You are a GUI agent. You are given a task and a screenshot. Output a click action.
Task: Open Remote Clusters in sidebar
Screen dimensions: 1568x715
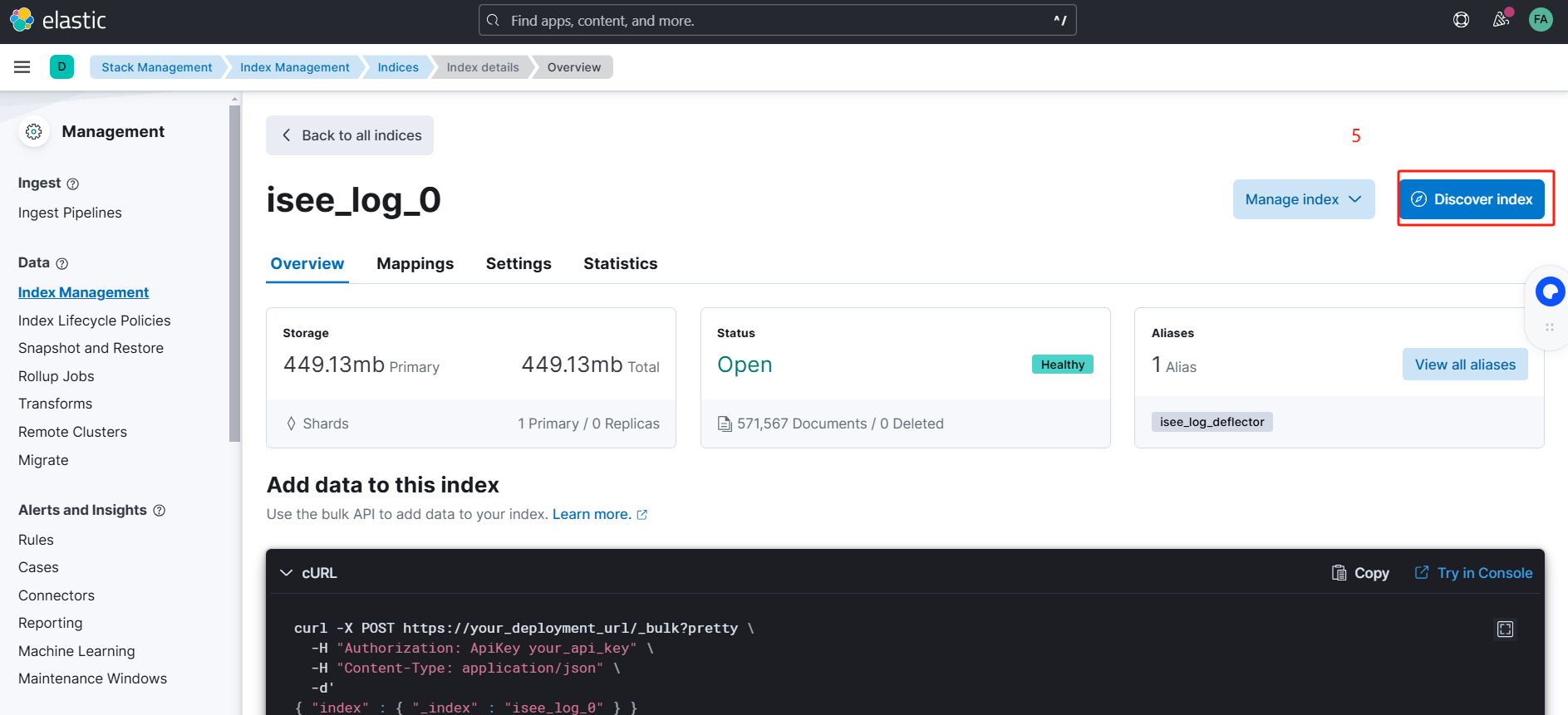72,432
